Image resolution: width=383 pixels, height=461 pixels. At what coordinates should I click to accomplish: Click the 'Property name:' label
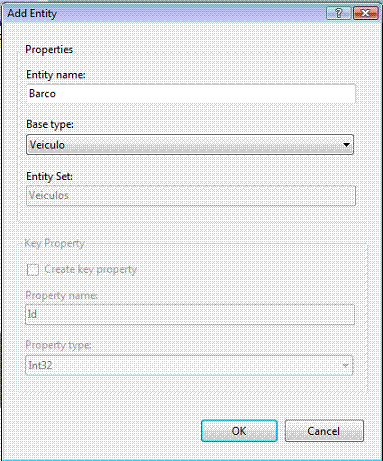pos(61,295)
